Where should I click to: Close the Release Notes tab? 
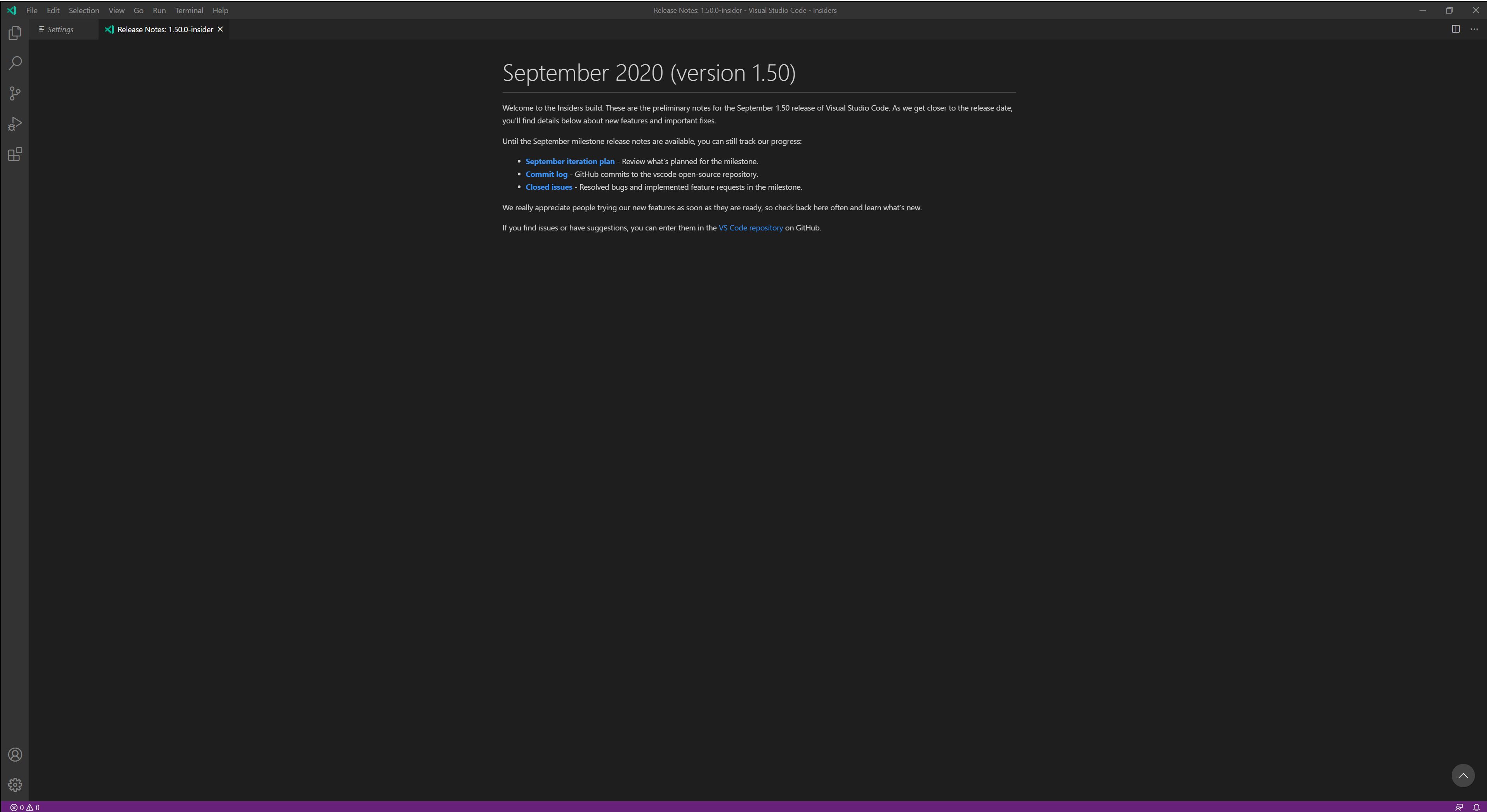220,29
